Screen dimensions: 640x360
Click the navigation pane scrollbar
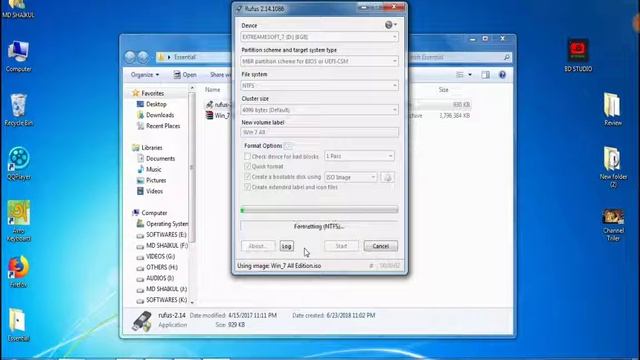click(191, 167)
